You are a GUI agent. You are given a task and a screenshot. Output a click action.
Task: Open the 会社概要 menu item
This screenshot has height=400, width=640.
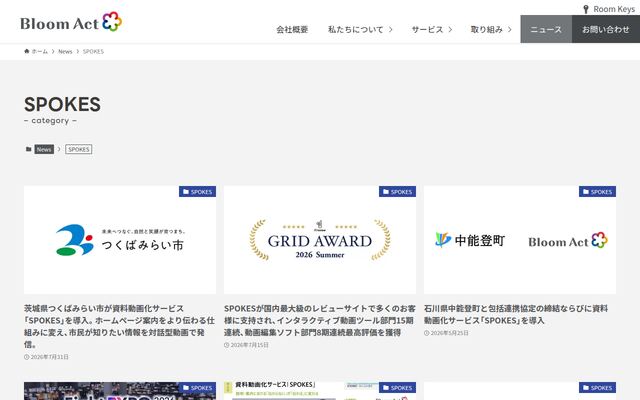pyautogui.click(x=292, y=29)
